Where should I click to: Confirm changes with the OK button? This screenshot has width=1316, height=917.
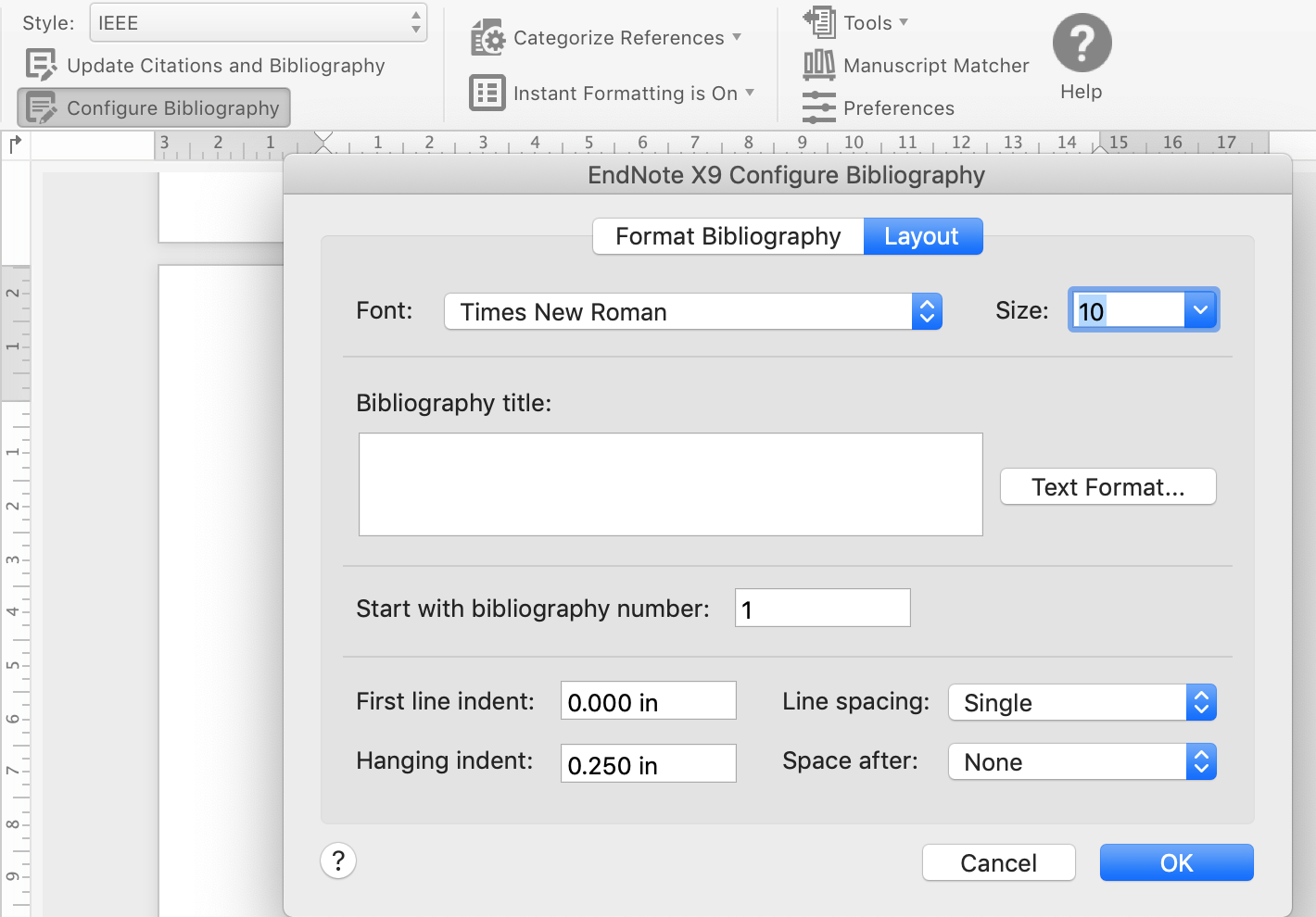click(1175, 862)
